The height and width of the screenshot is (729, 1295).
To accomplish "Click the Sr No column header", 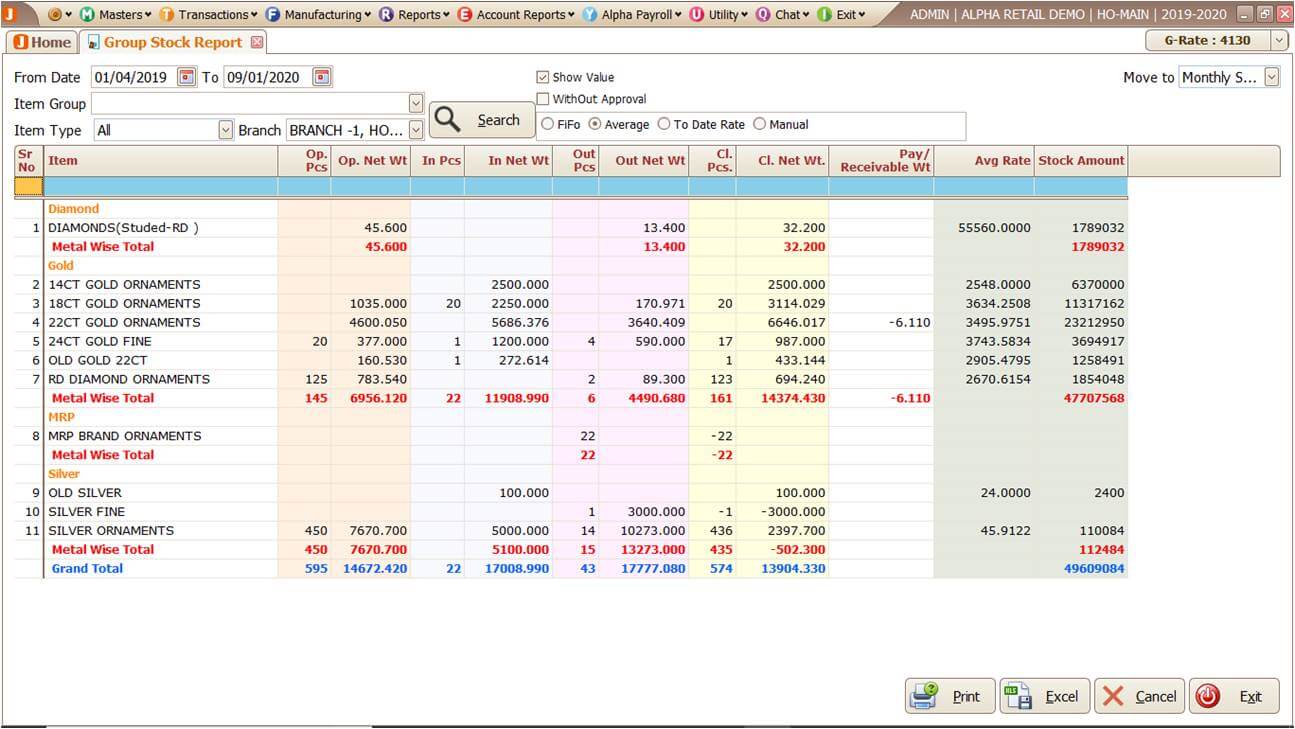I will (x=28, y=161).
